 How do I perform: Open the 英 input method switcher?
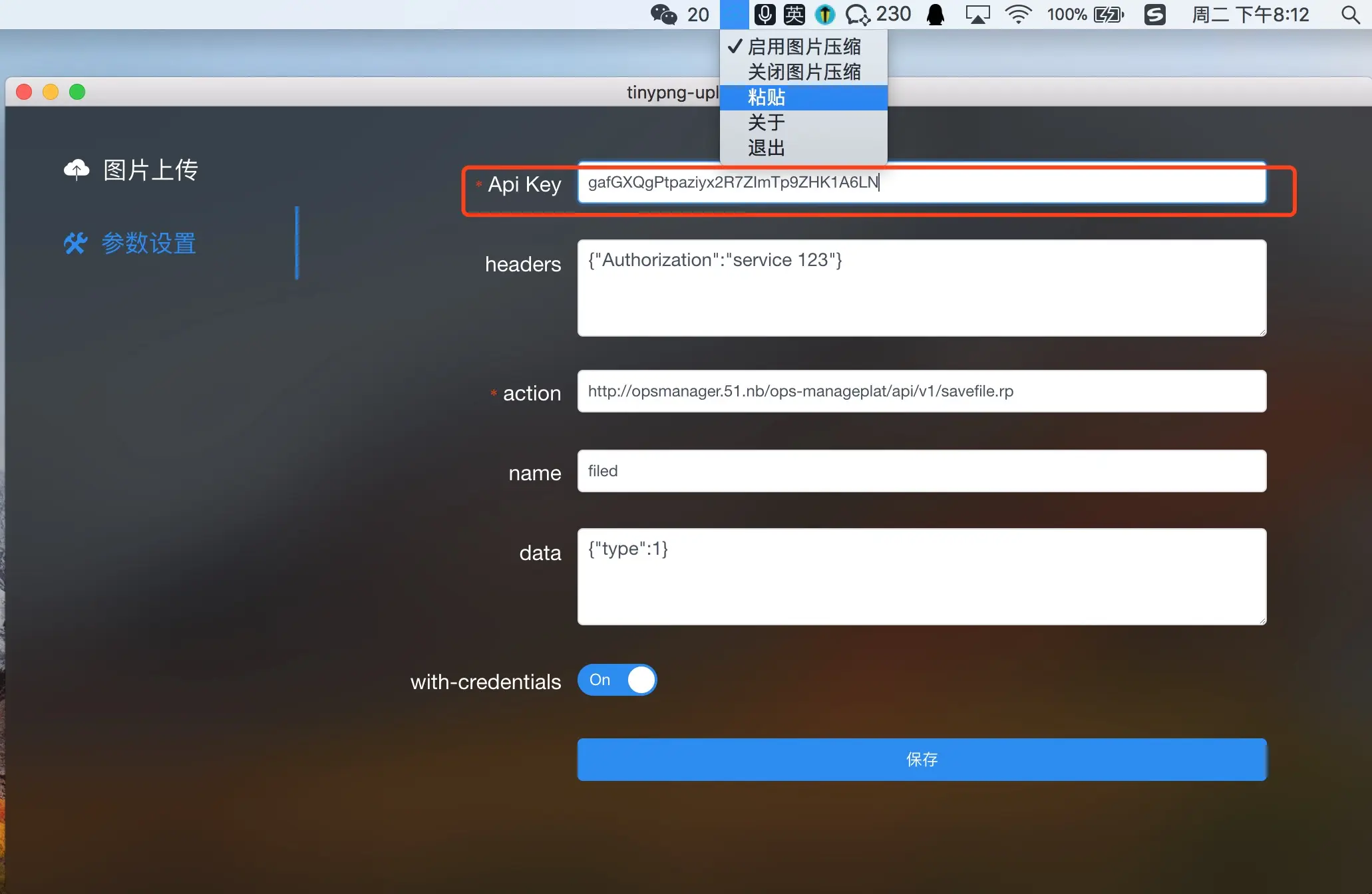(794, 14)
